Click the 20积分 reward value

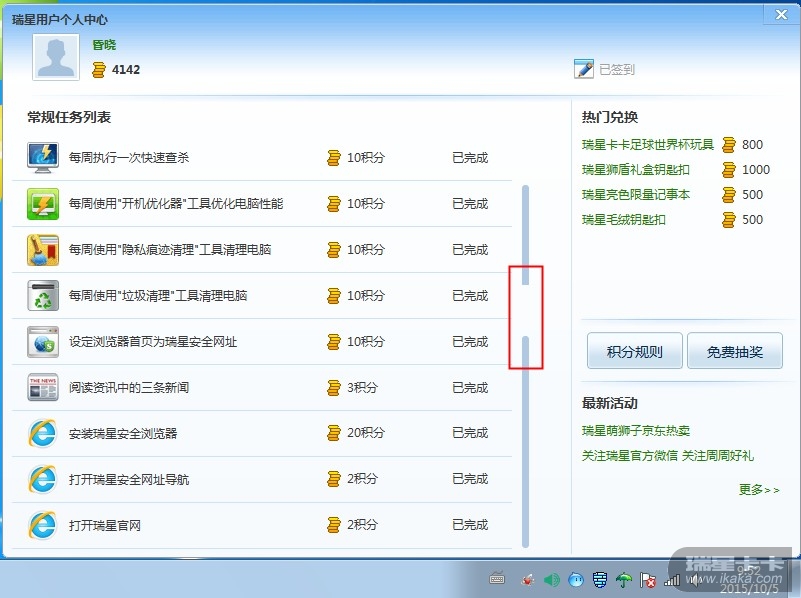[x=365, y=433]
